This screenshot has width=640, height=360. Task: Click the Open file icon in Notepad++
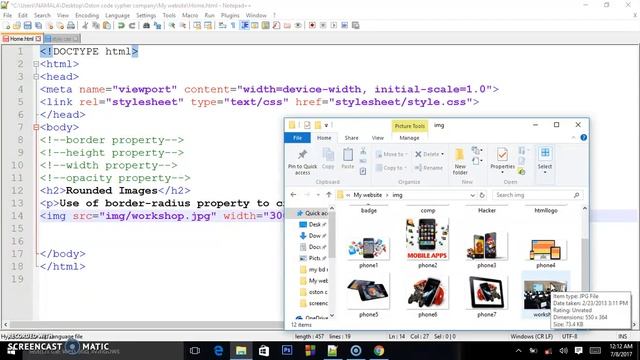coord(17,25)
